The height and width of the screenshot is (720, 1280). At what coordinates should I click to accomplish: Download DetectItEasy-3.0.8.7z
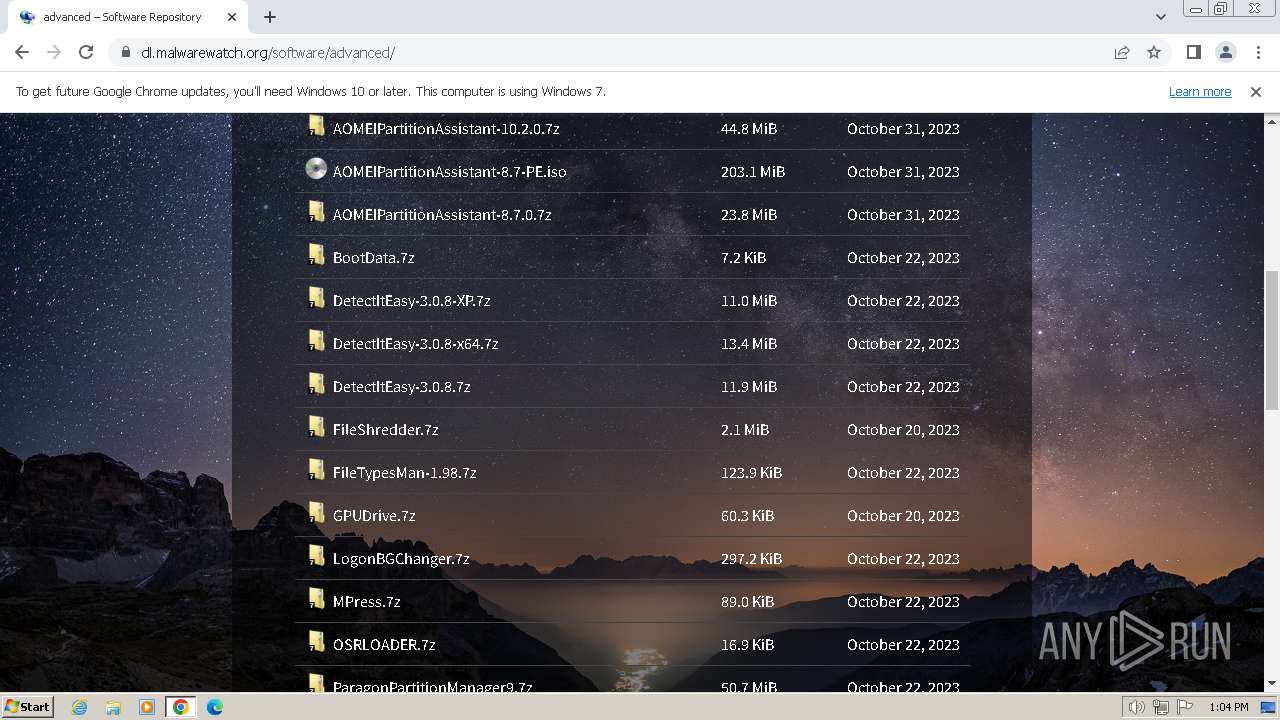click(402, 387)
